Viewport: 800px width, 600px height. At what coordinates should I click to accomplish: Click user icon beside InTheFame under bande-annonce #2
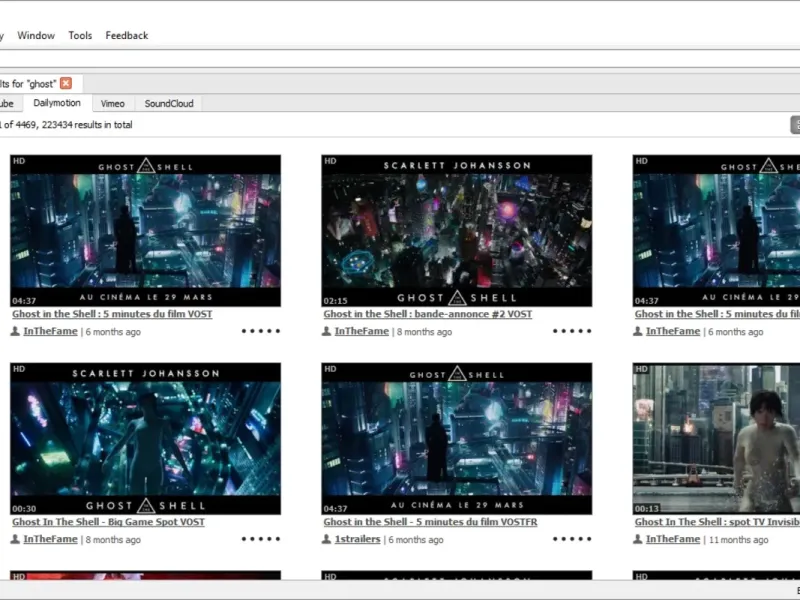pos(327,331)
